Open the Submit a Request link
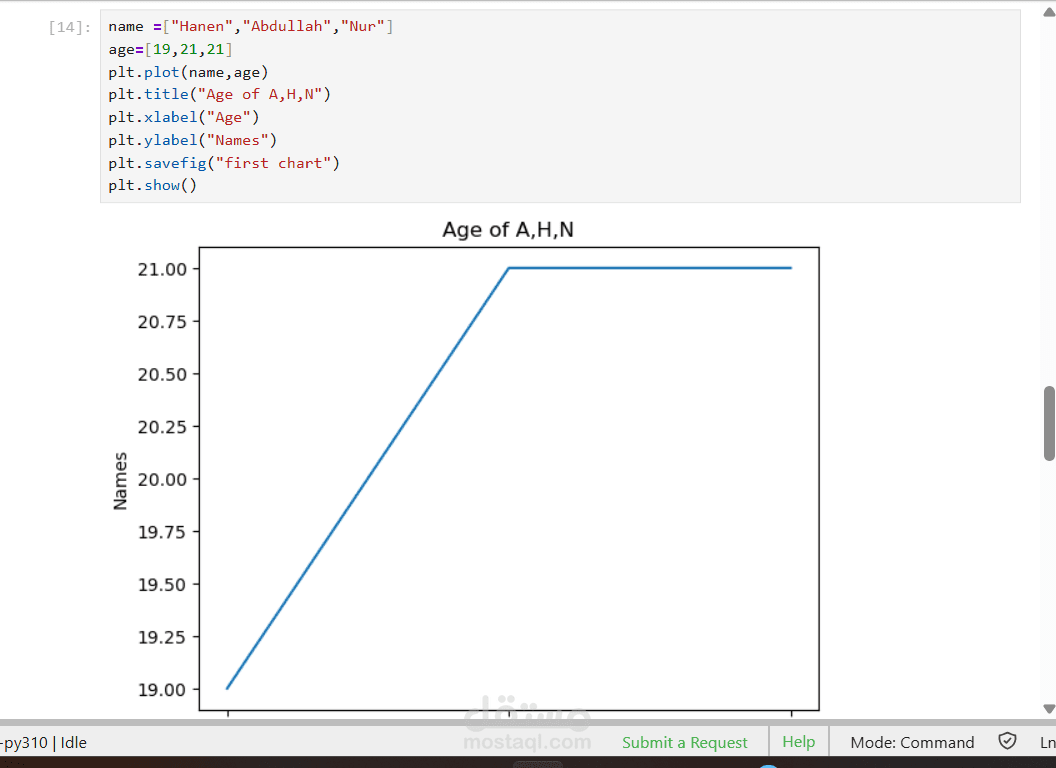Image resolution: width=1056 pixels, height=768 pixels. (684, 742)
